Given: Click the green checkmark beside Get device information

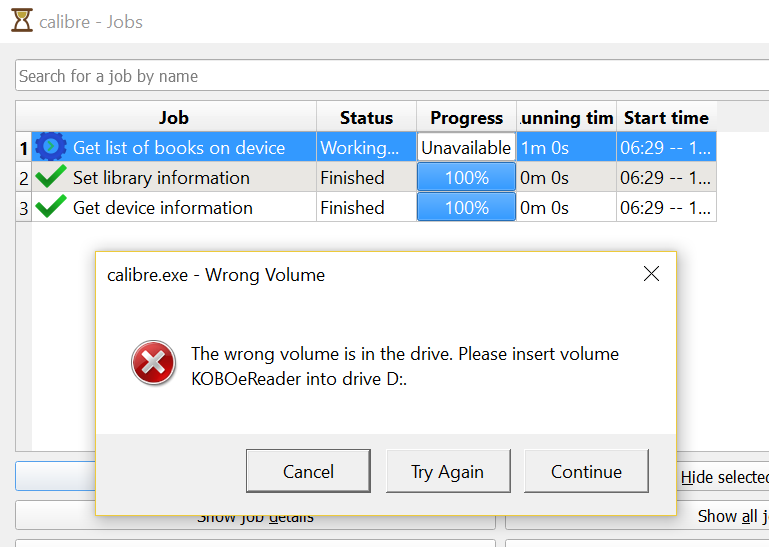Looking at the screenshot, I should pyautogui.click(x=51, y=208).
